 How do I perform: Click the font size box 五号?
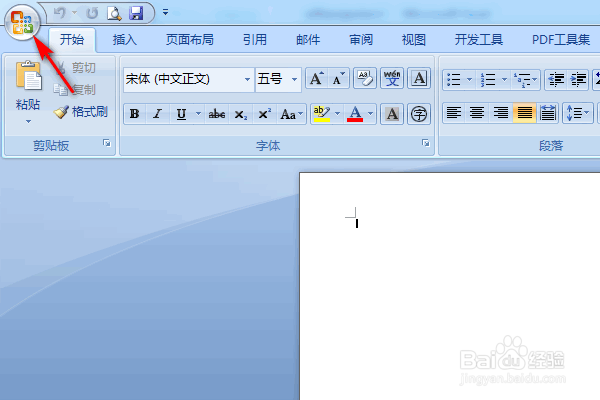point(272,79)
